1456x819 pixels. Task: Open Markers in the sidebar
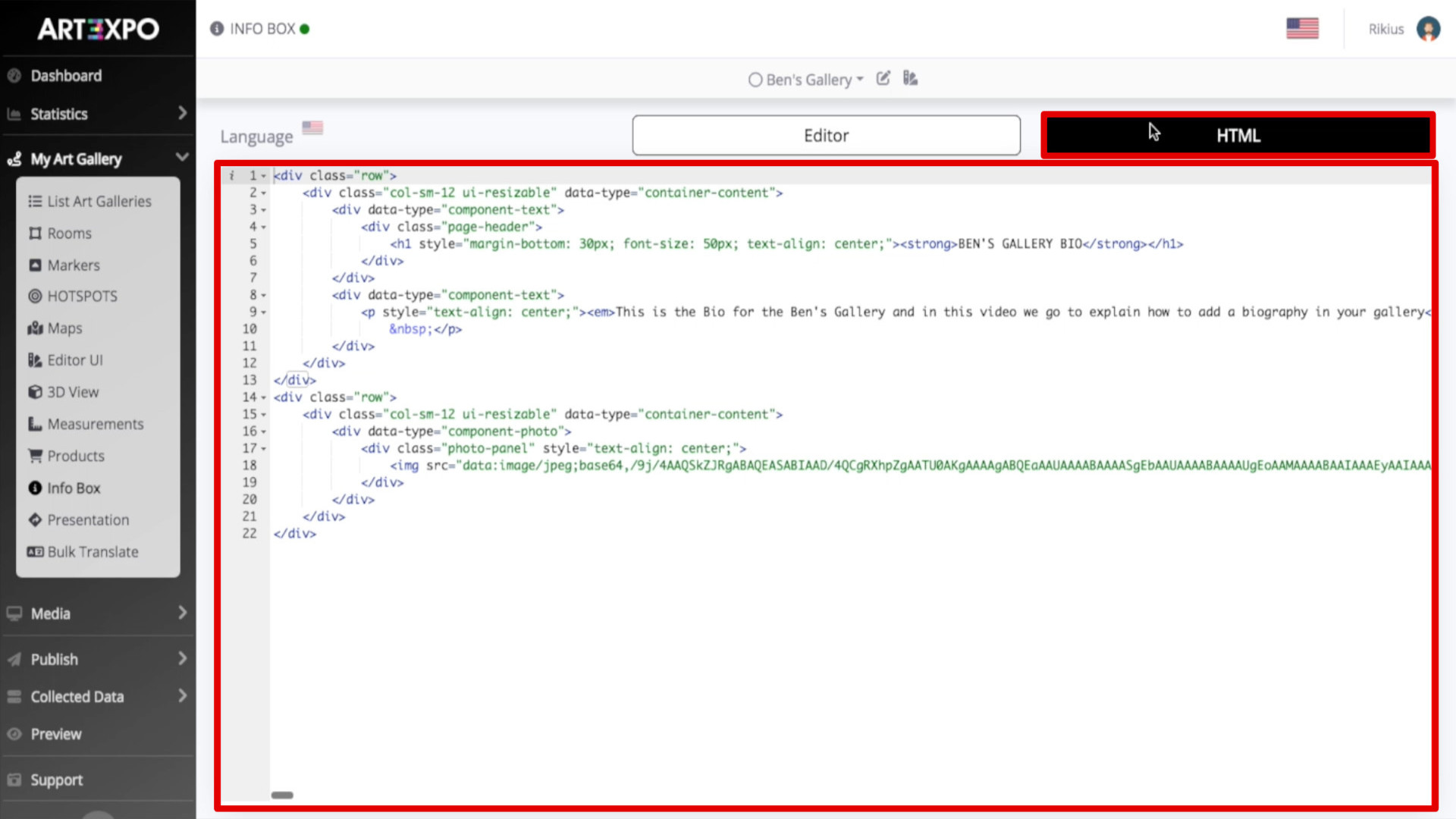point(73,265)
